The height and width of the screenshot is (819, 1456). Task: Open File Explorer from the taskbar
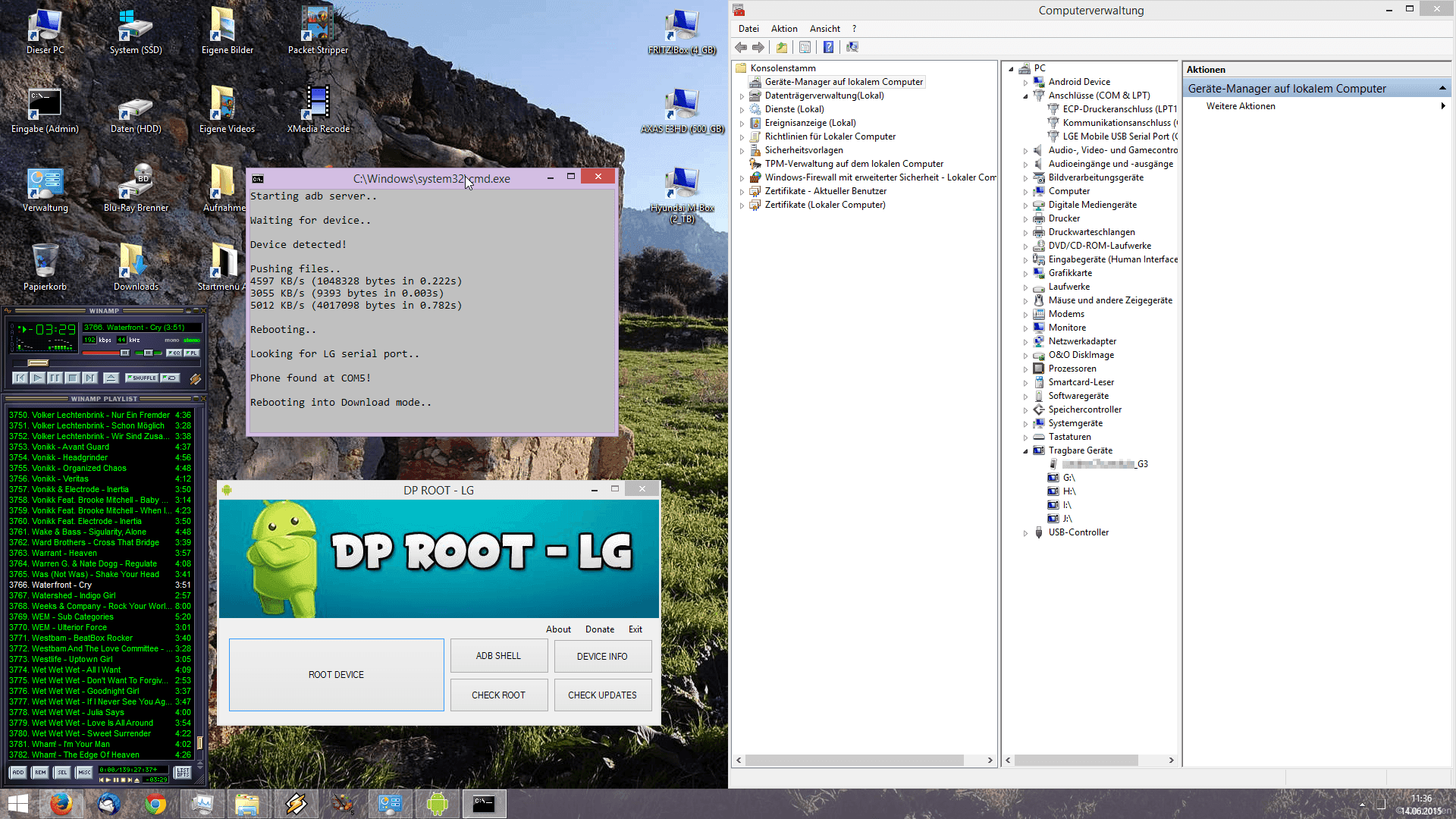tap(247, 804)
